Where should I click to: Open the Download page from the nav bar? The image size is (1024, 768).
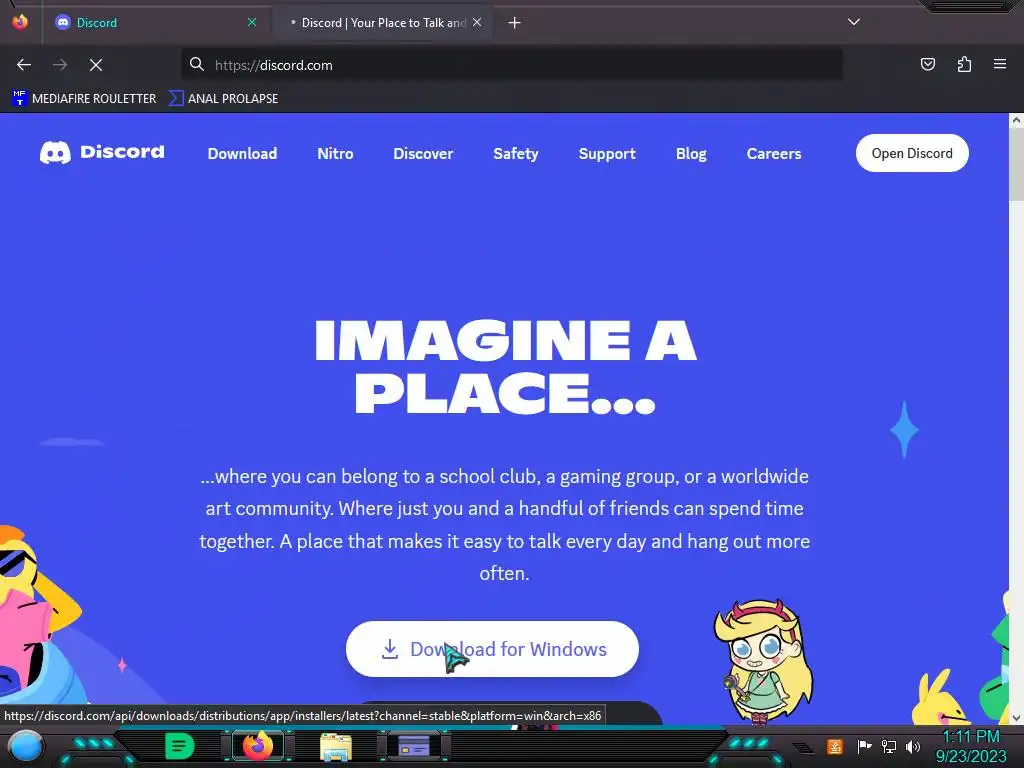coord(242,153)
